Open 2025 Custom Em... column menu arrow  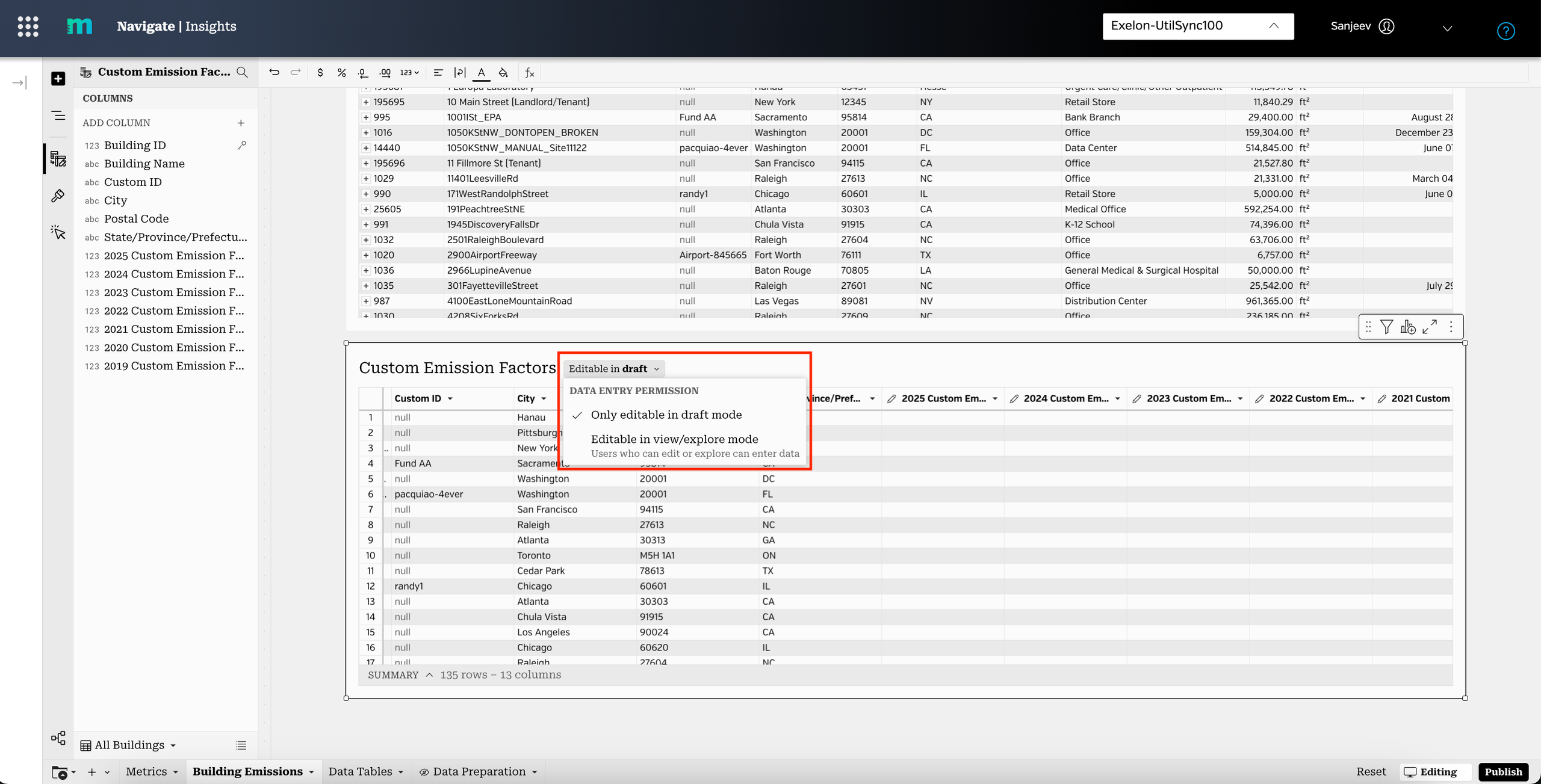(x=995, y=399)
